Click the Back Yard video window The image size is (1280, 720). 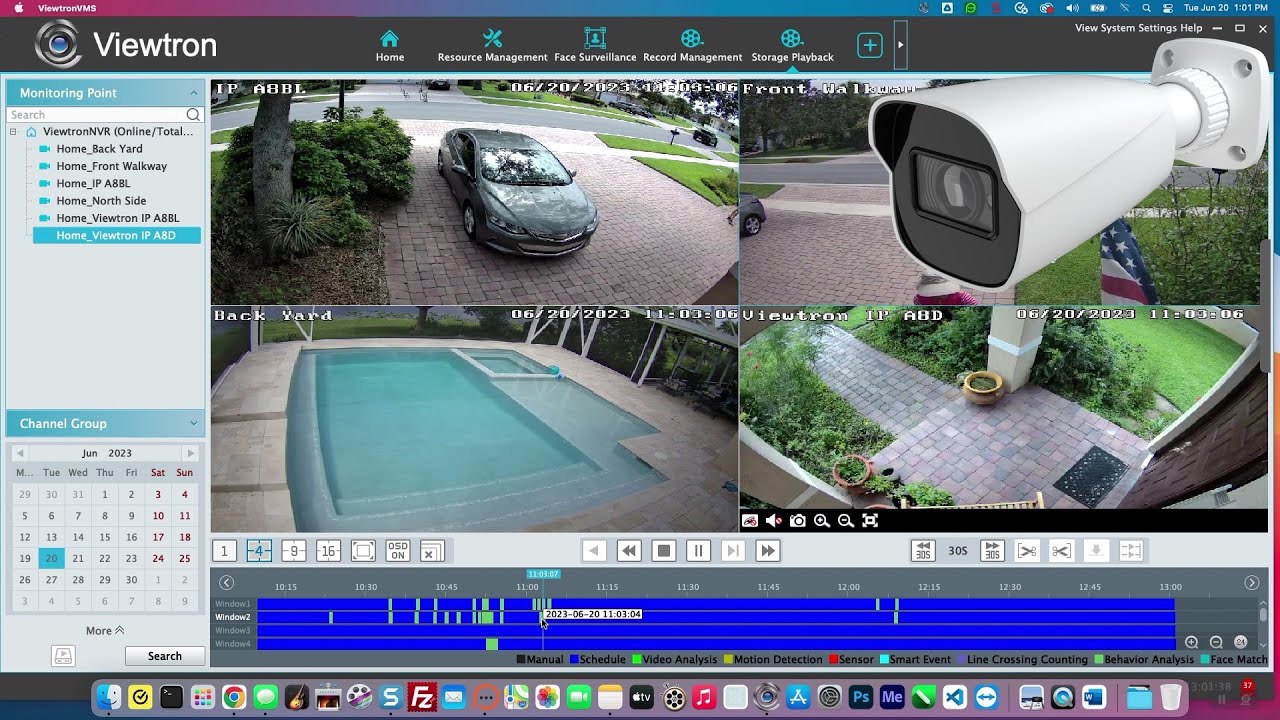pos(474,419)
